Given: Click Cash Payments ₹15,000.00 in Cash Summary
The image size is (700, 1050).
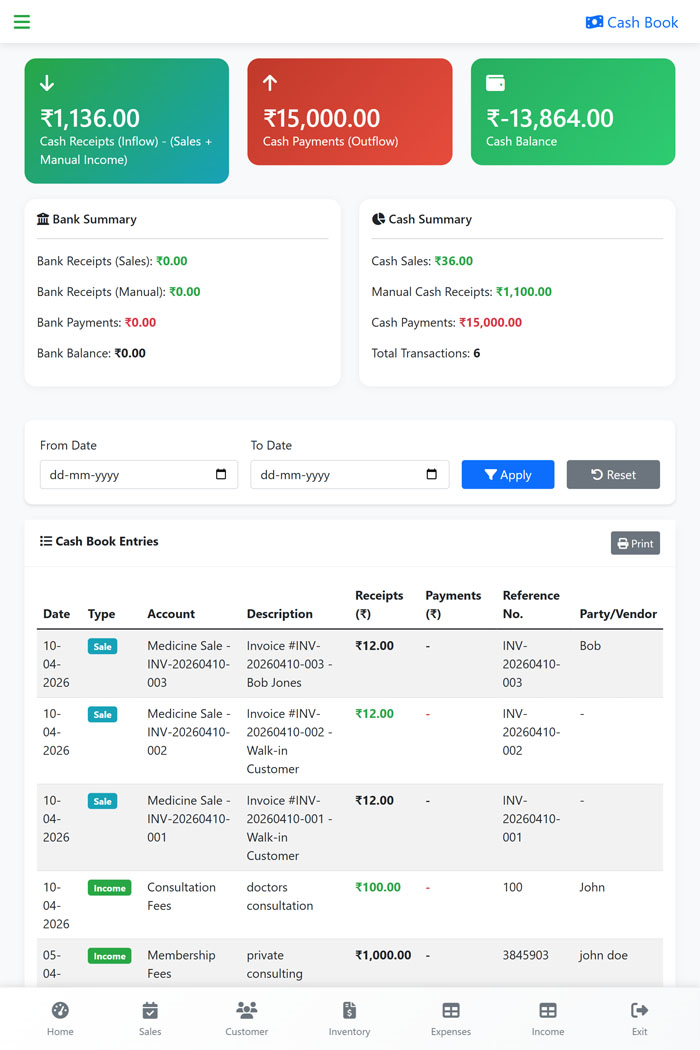Looking at the screenshot, I should pos(490,323).
